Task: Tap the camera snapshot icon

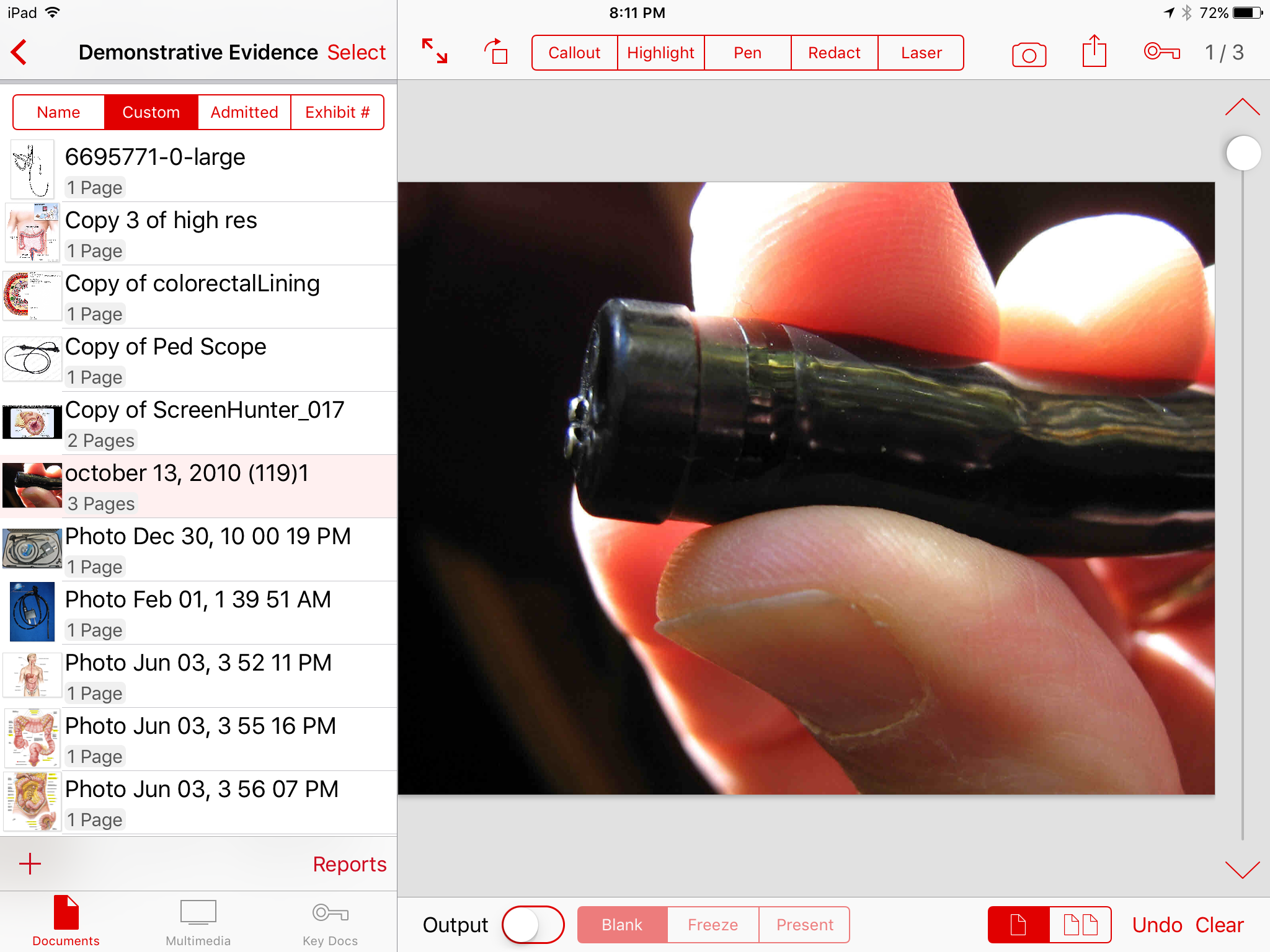Action: click(1029, 54)
